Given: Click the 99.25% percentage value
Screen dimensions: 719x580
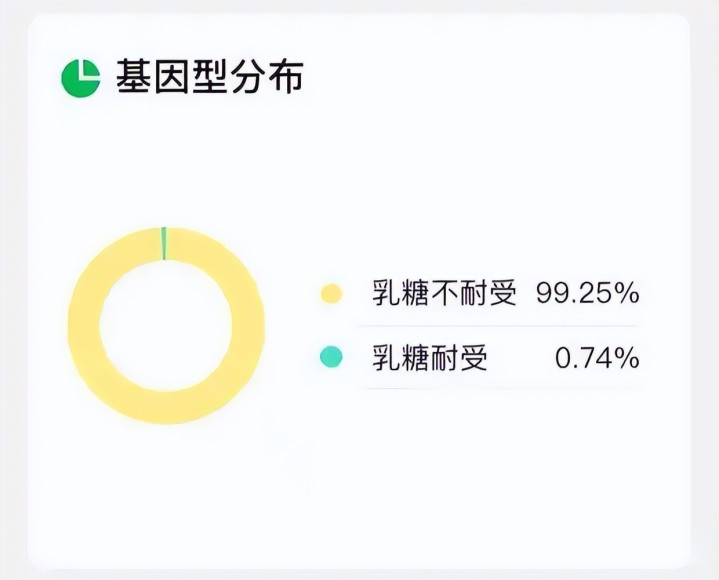Looking at the screenshot, I should (x=587, y=294).
